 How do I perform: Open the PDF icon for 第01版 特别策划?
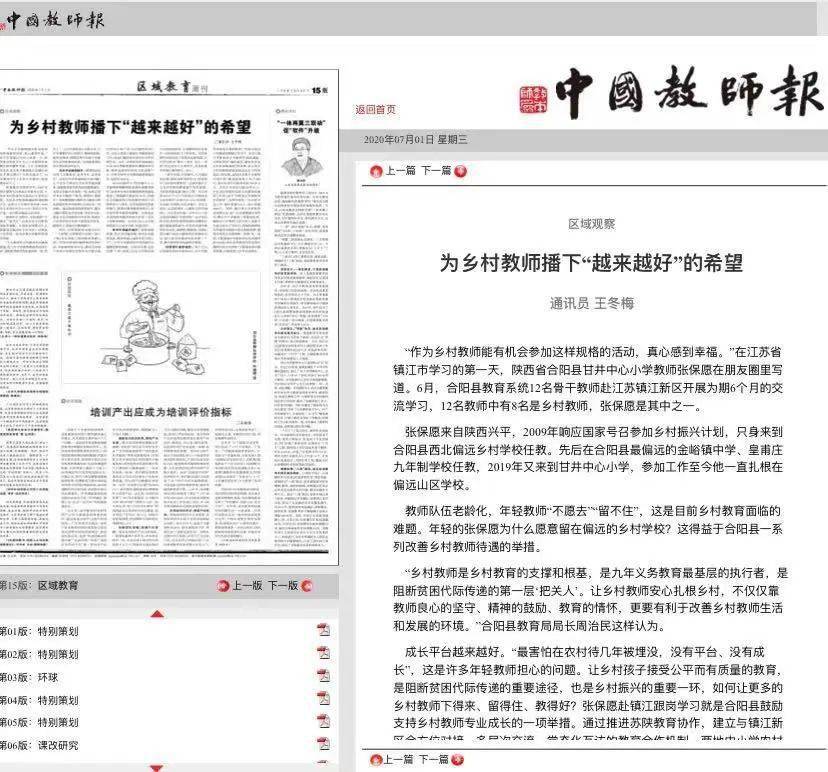point(323,630)
